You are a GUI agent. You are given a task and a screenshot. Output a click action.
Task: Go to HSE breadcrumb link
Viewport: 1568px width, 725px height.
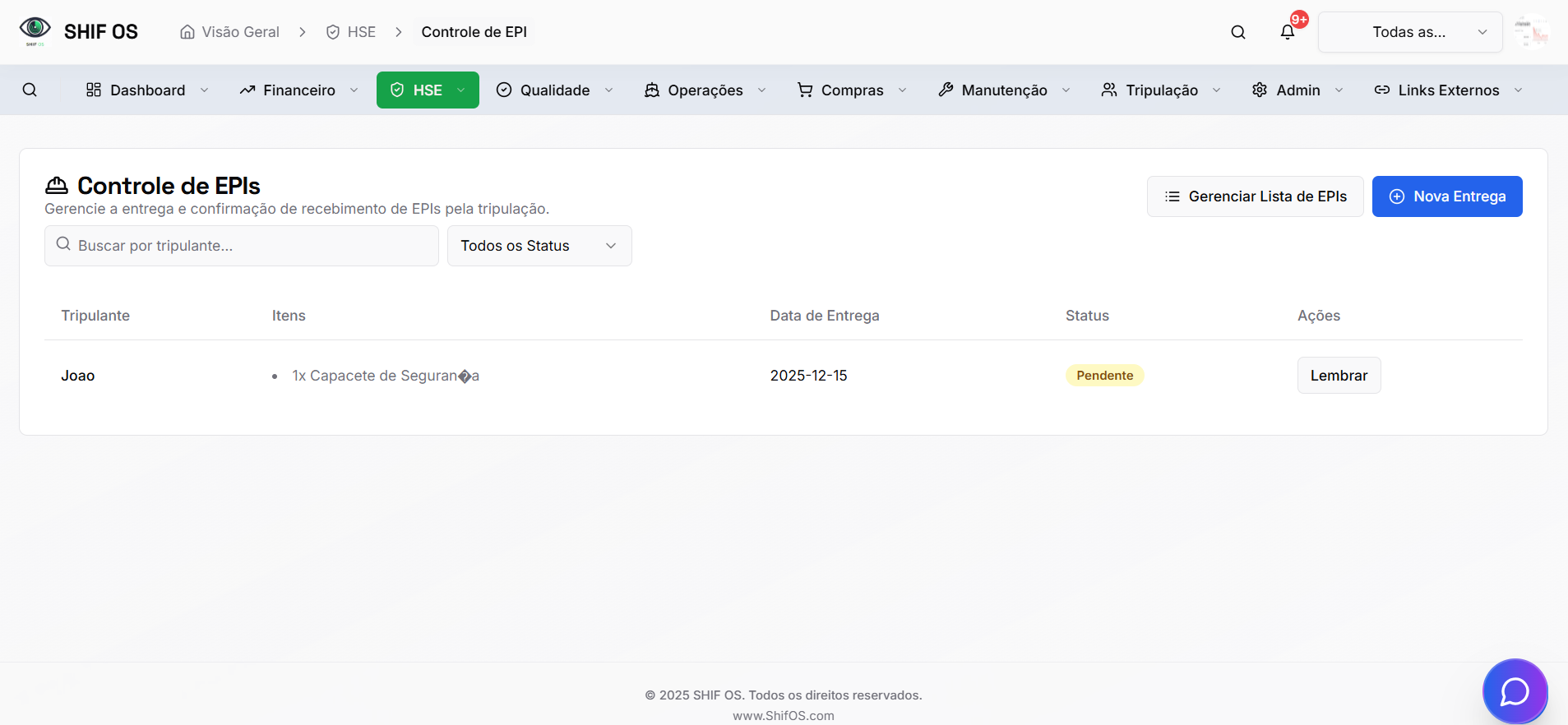tap(360, 32)
